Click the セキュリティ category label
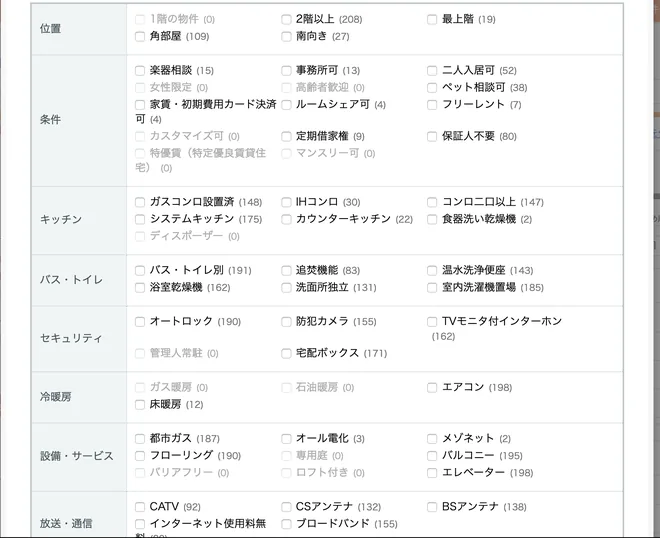 (71, 338)
